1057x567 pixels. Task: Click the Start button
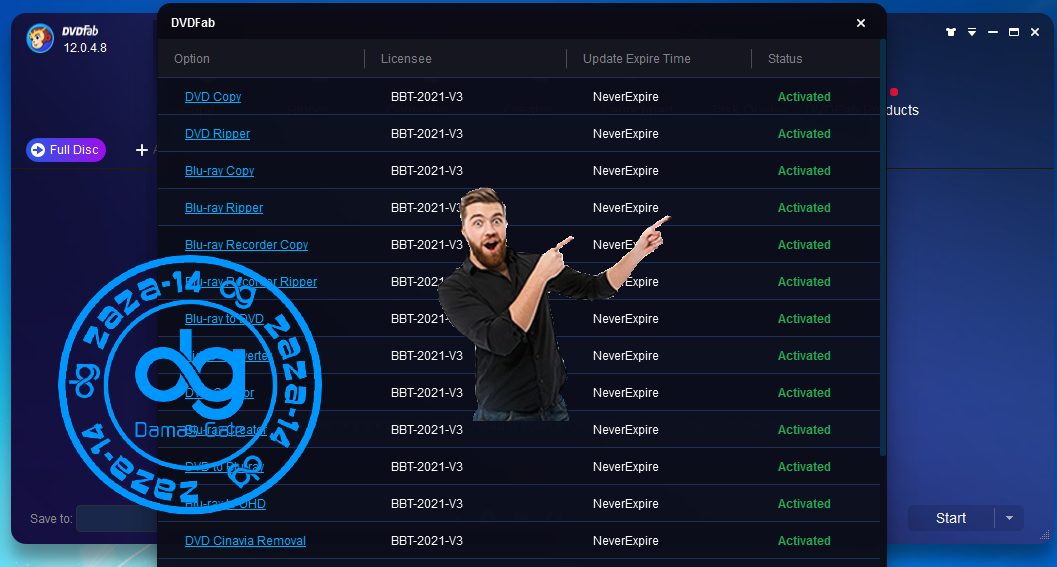click(x=950, y=518)
